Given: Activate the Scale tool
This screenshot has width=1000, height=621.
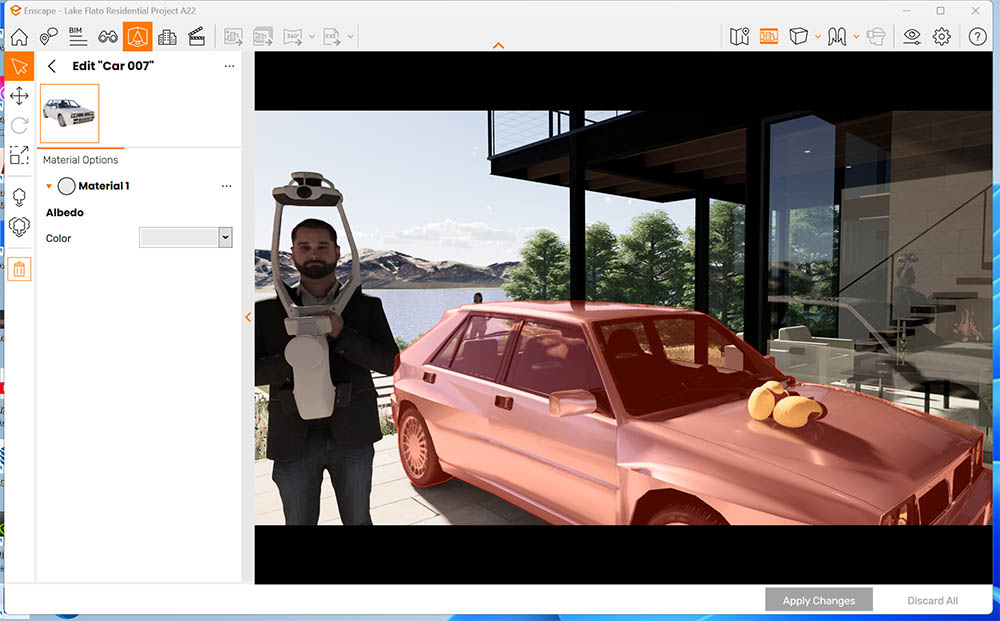Looking at the screenshot, I should (x=19, y=155).
